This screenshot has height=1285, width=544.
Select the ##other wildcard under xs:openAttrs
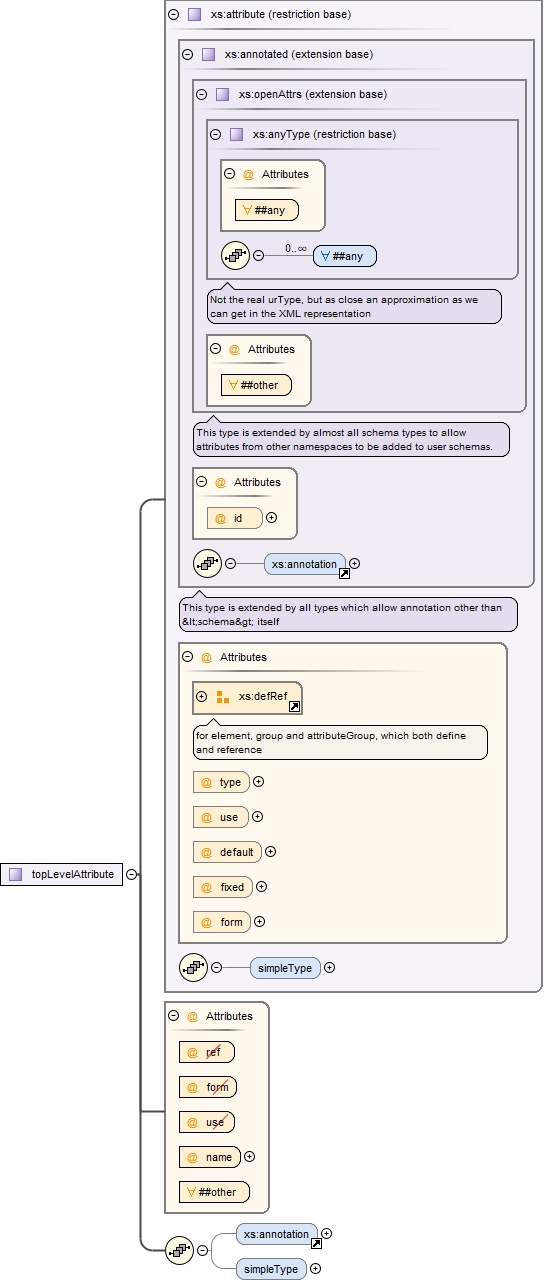click(256, 385)
